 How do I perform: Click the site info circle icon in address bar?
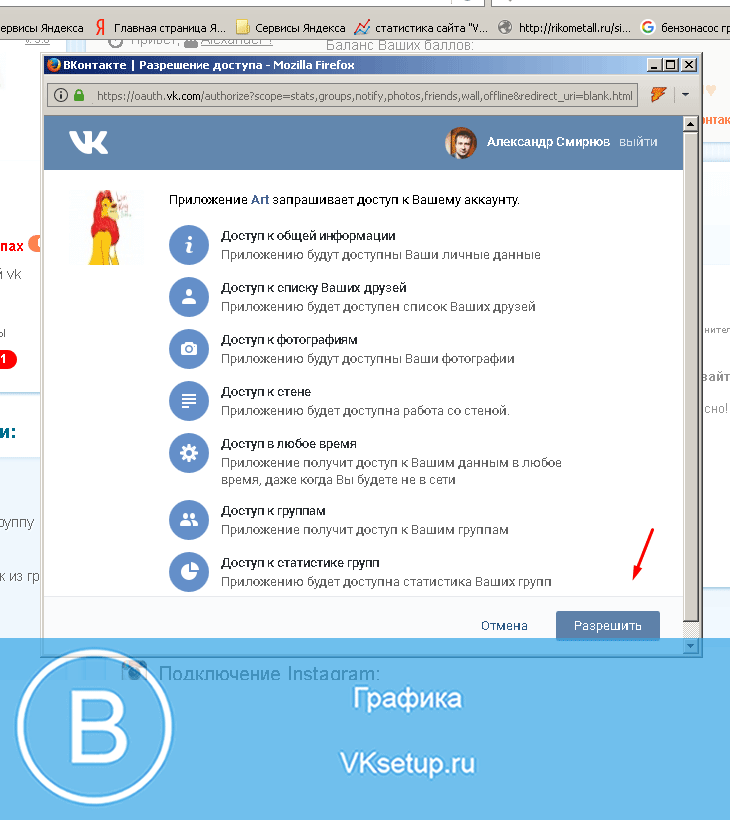point(61,95)
